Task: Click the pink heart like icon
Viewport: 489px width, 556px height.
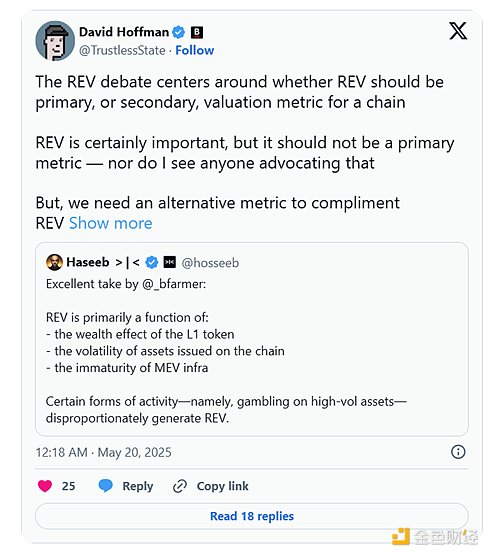Action: point(45,486)
